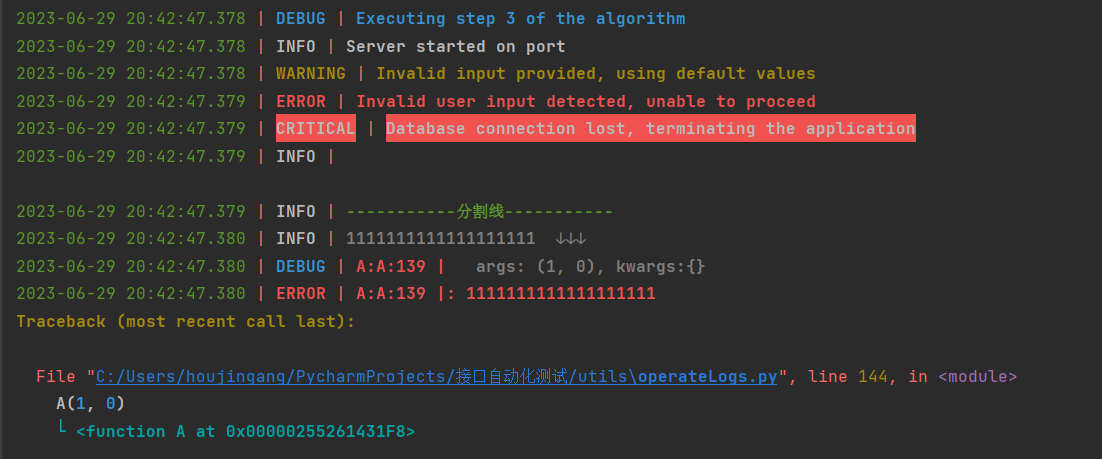This screenshot has height=459, width=1102.
Task: Click the yellow WARNING level label
Action: pos(310,74)
